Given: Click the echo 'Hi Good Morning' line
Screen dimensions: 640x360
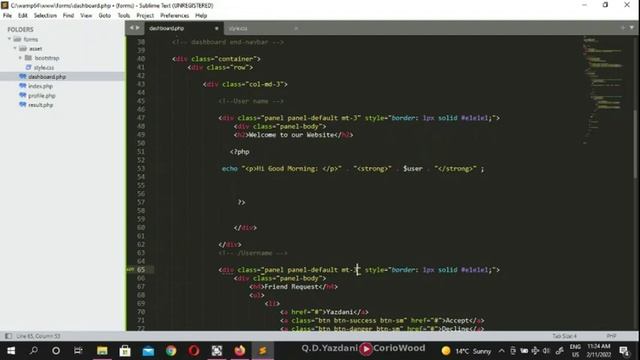Looking at the screenshot, I should click(353, 169).
